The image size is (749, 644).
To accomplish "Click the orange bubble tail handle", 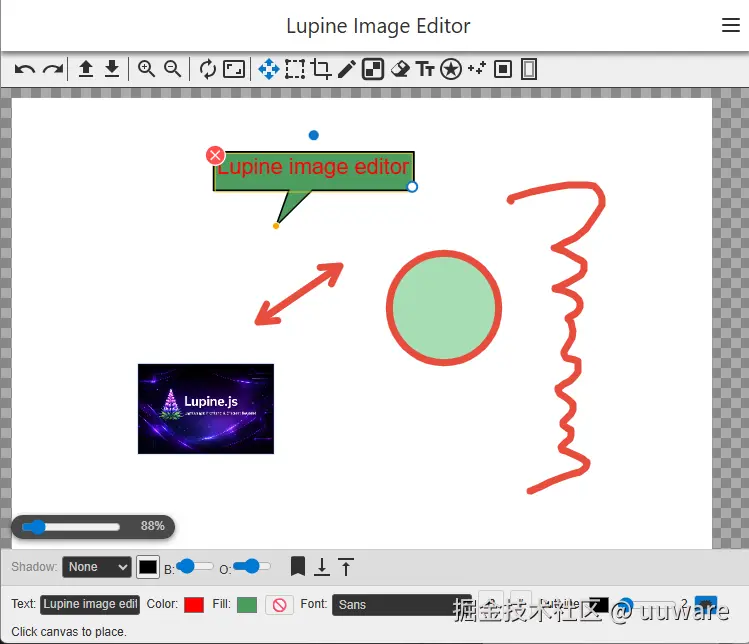I will pos(276,226).
